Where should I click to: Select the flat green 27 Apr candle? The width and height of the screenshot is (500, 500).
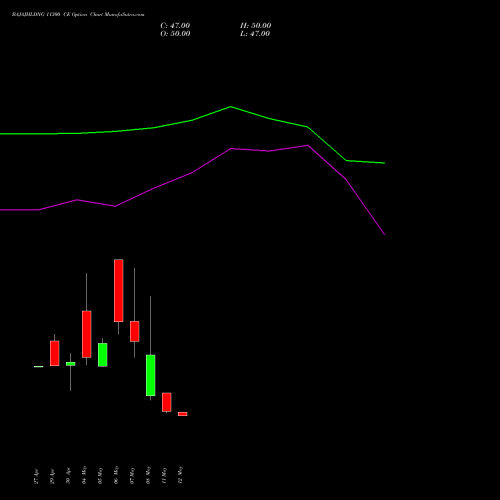pyautogui.click(x=39, y=367)
